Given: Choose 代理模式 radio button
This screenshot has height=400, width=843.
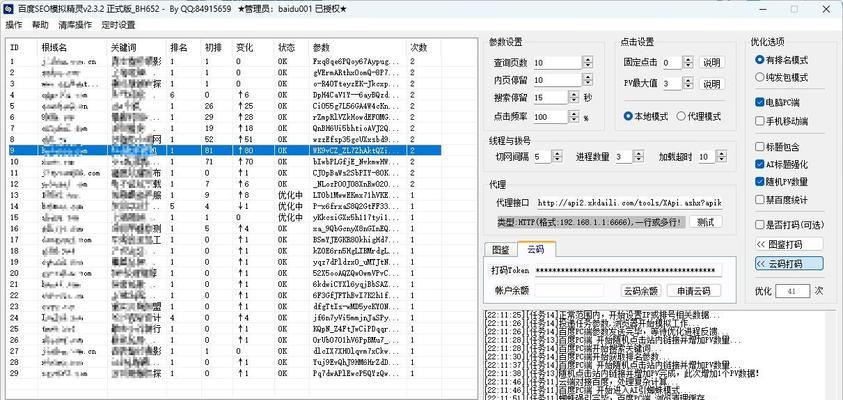Looking at the screenshot, I should coord(698,116).
